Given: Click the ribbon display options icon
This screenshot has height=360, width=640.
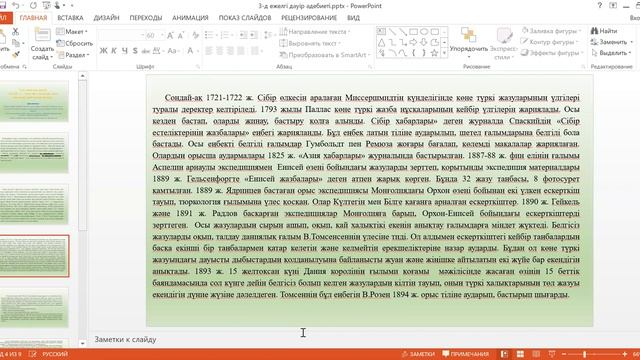Looking at the screenshot, I should coord(613,6).
